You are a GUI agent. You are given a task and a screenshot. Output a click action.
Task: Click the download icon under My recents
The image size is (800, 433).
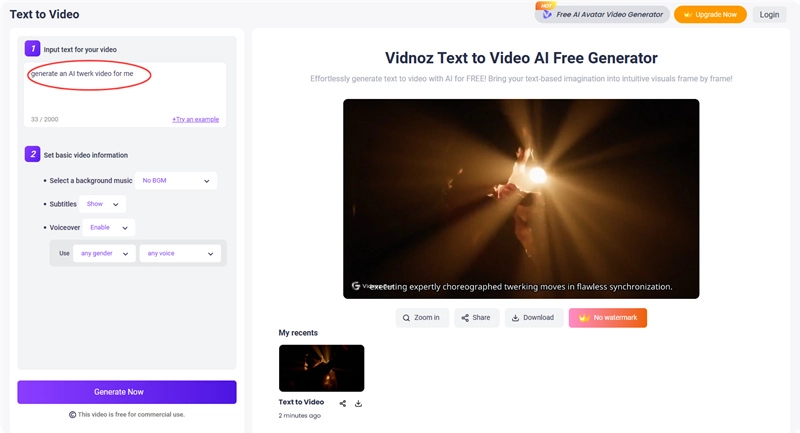[x=358, y=403]
